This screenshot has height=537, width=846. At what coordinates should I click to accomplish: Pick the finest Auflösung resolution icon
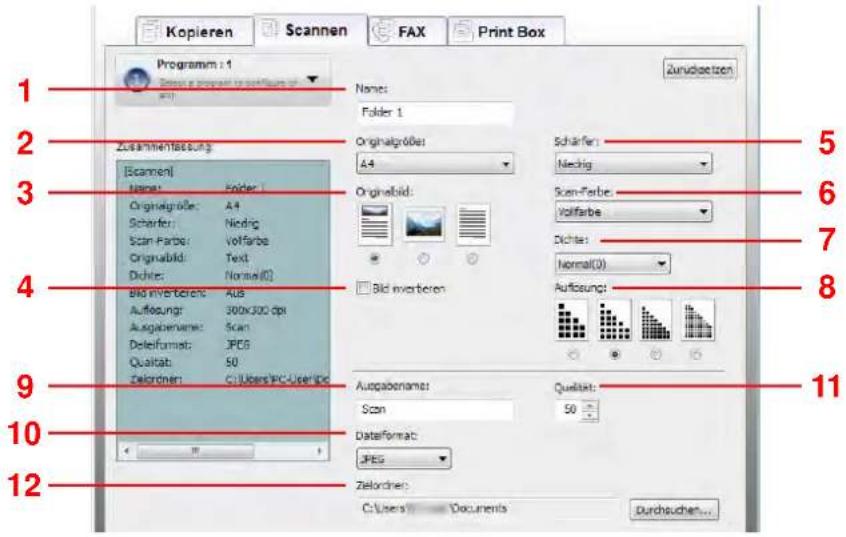(698, 320)
